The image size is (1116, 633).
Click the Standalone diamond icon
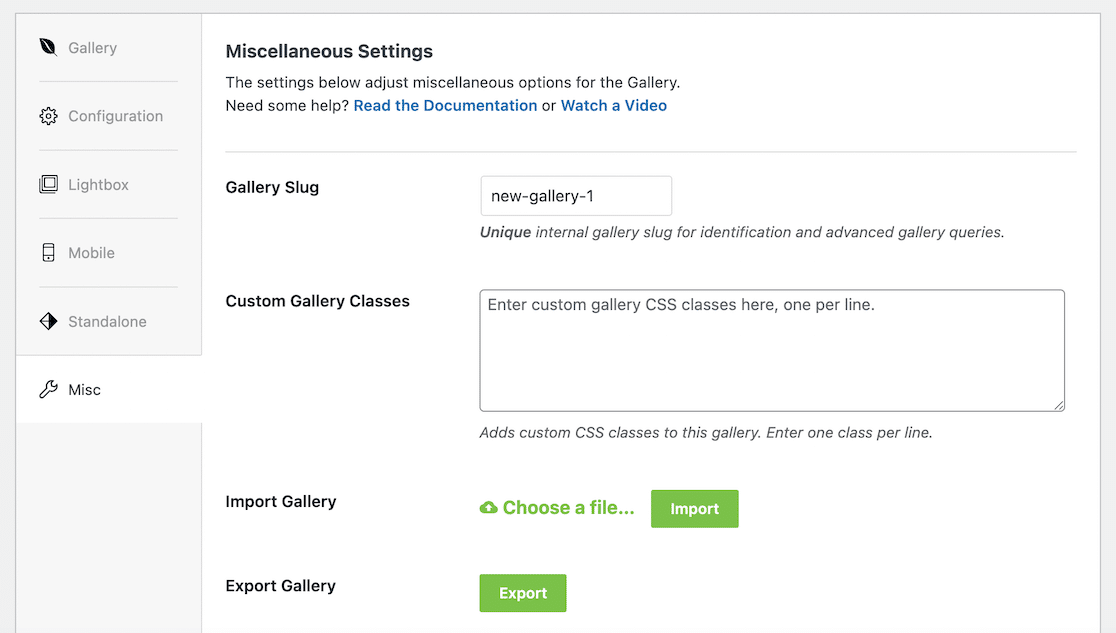(x=48, y=321)
